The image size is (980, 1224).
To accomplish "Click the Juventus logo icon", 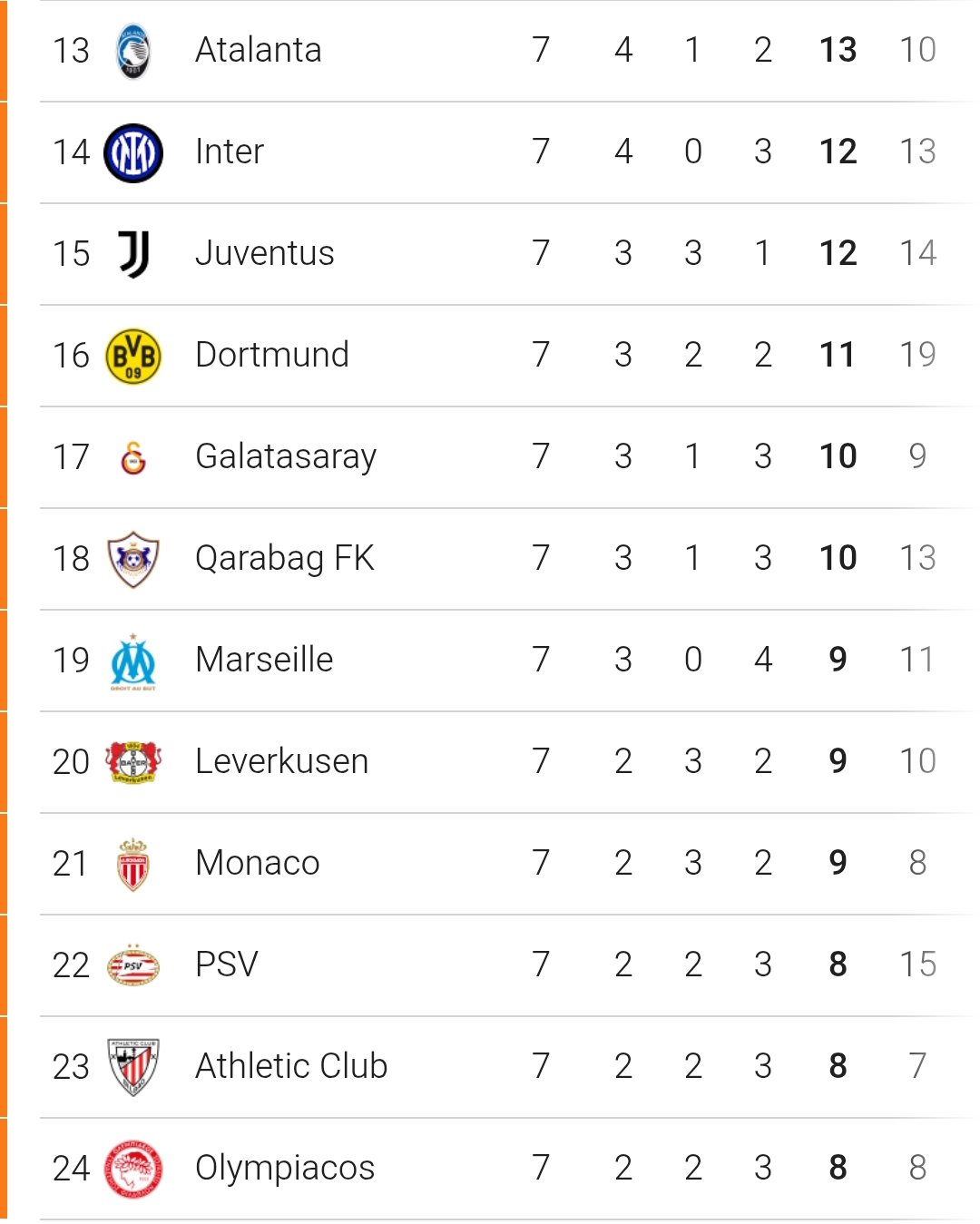I will pyautogui.click(x=133, y=254).
